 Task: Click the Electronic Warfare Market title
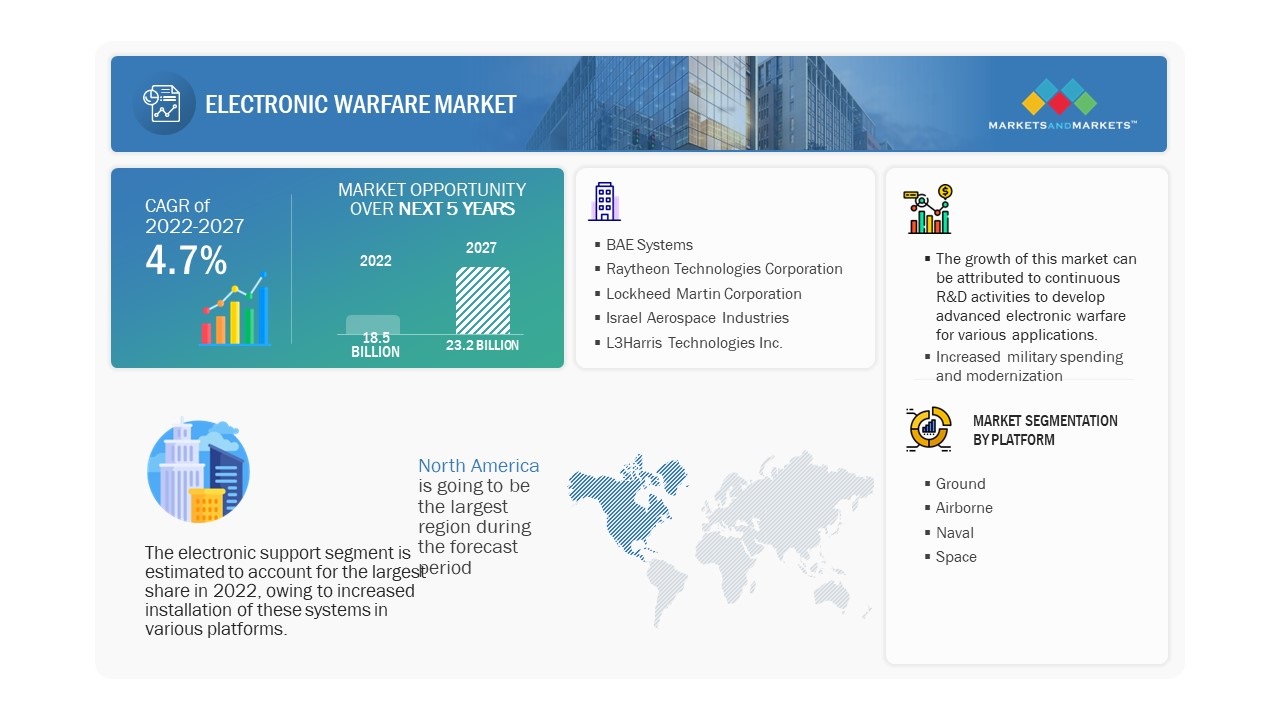361,104
